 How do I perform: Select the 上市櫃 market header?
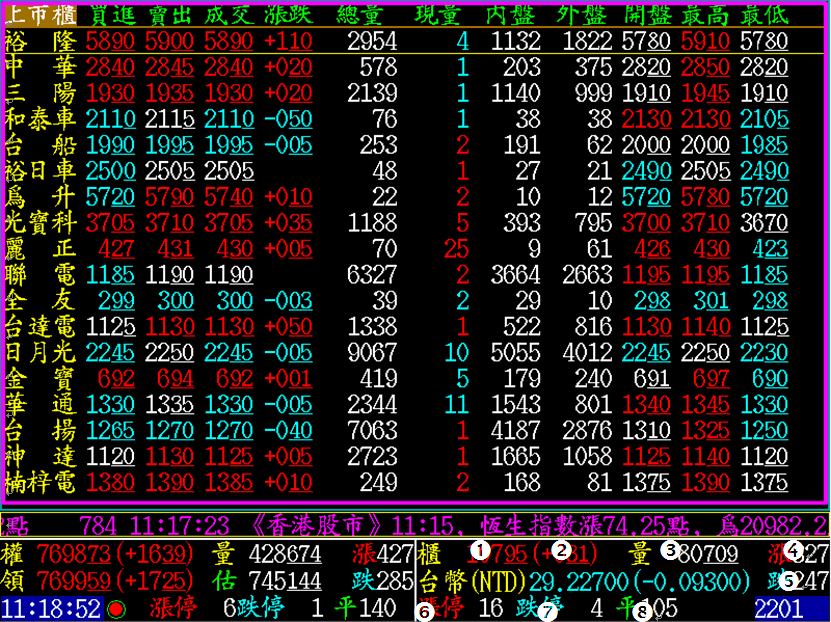pos(40,15)
